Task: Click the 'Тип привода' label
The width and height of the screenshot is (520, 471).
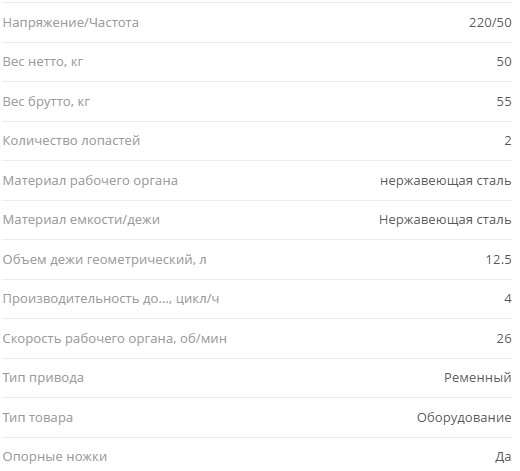Action: pyautogui.click(x=43, y=378)
